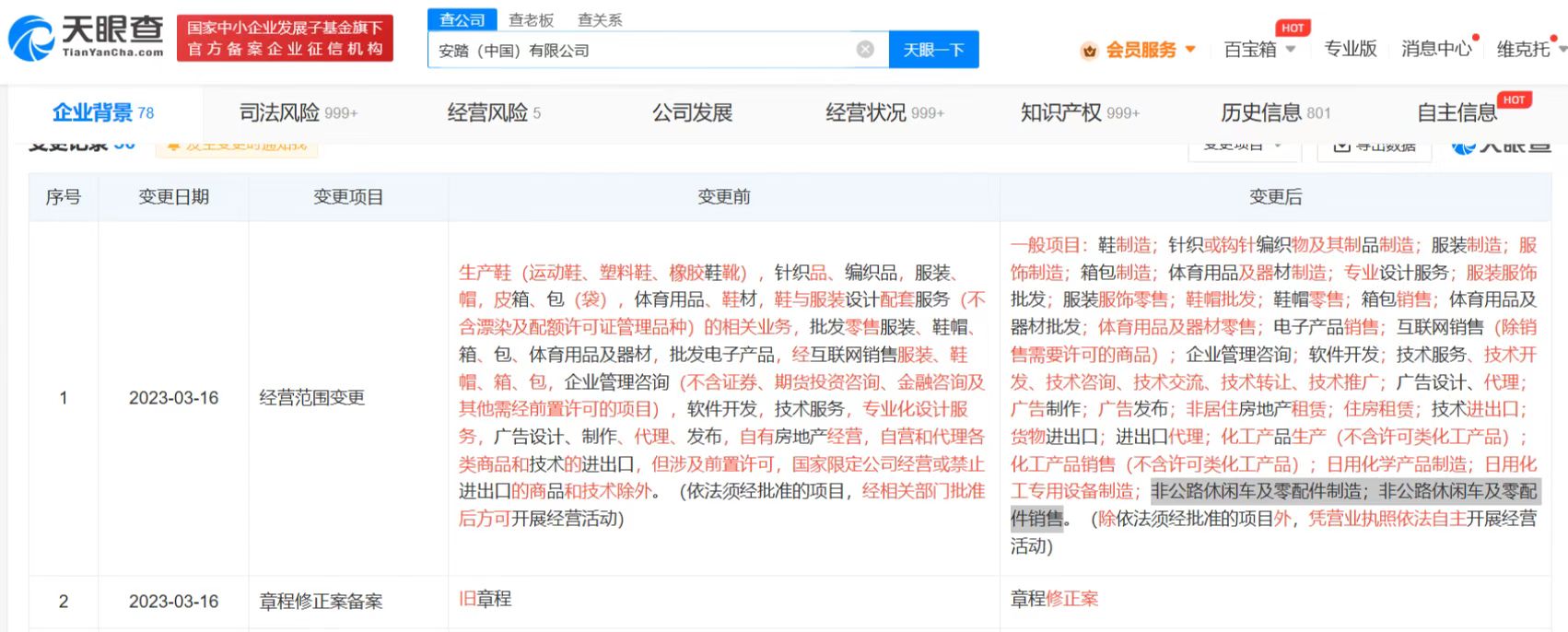
Task: Click the highlighted 非公路休闲车及零配件制造 text
Action: click(1257, 491)
